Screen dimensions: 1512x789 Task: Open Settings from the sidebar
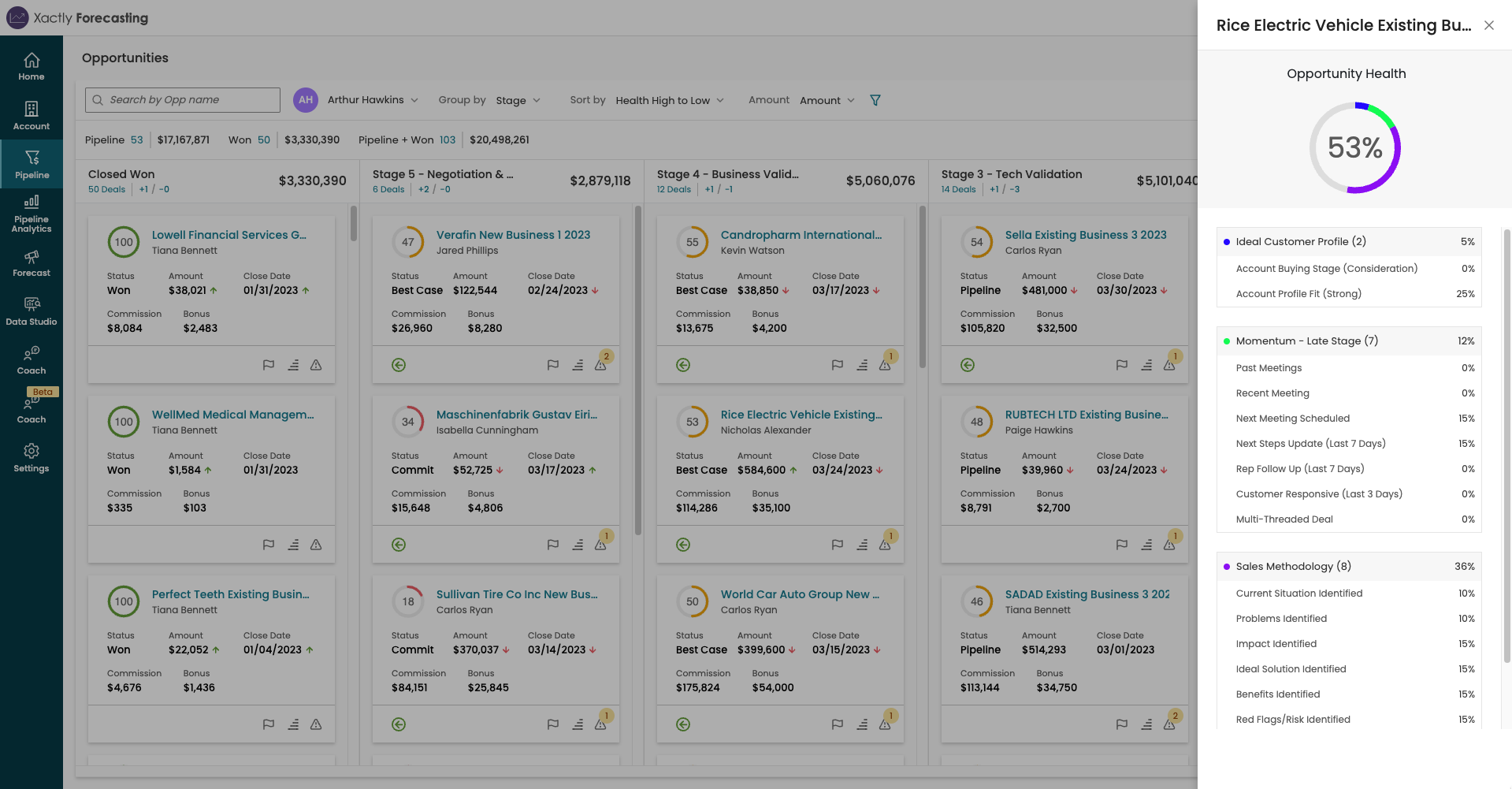point(32,457)
